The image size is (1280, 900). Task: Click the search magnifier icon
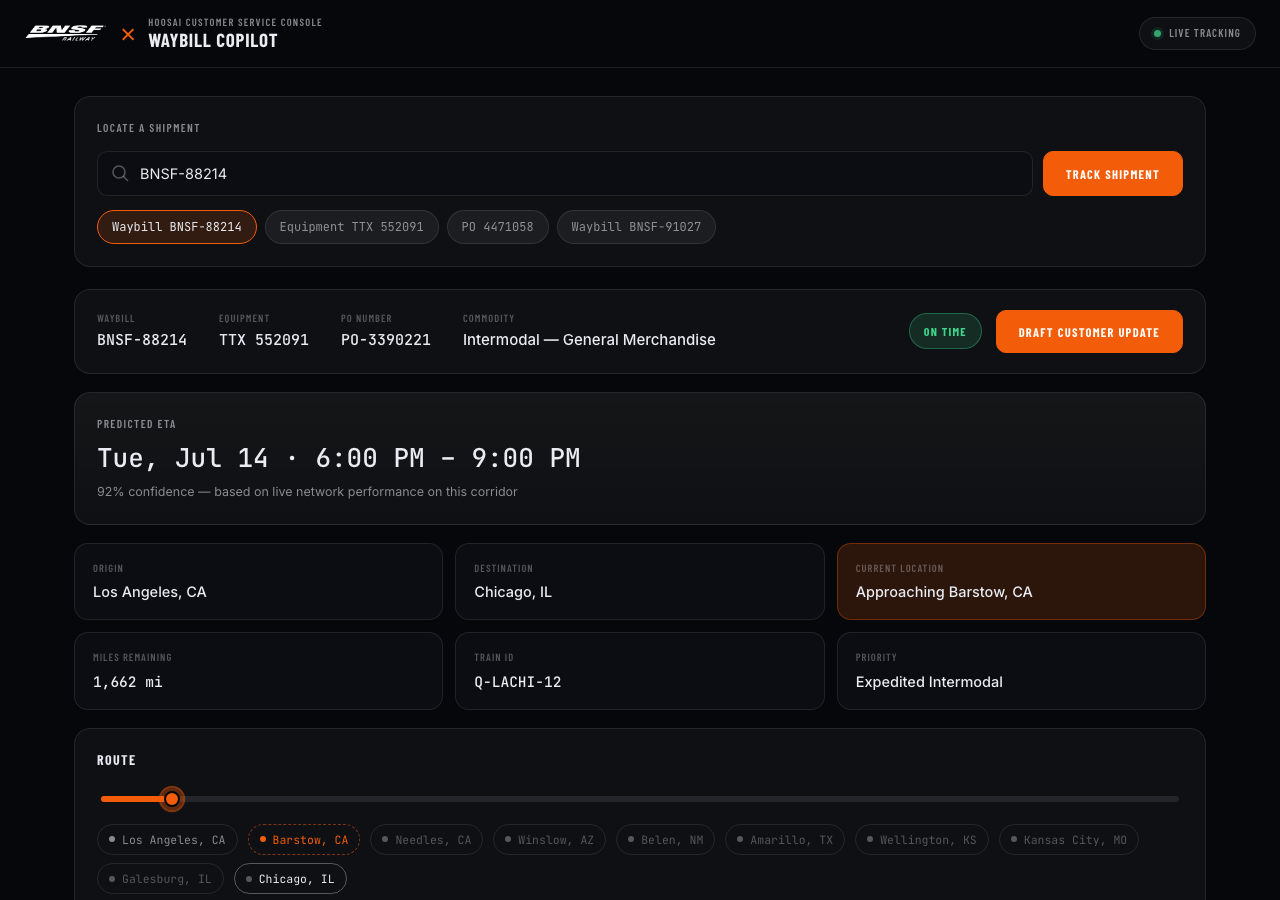pos(120,173)
